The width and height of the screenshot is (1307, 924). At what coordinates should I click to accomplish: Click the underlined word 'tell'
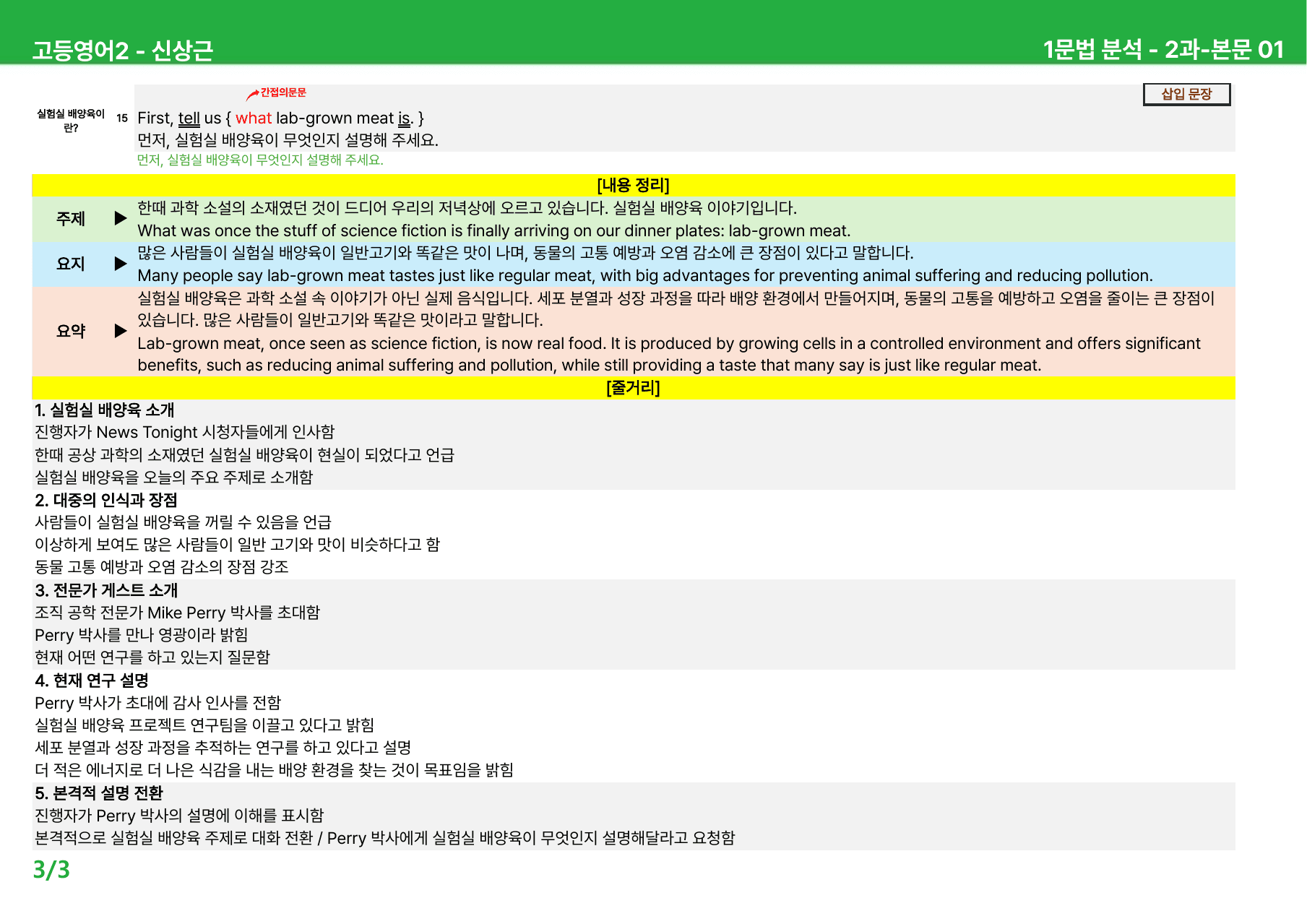189,118
